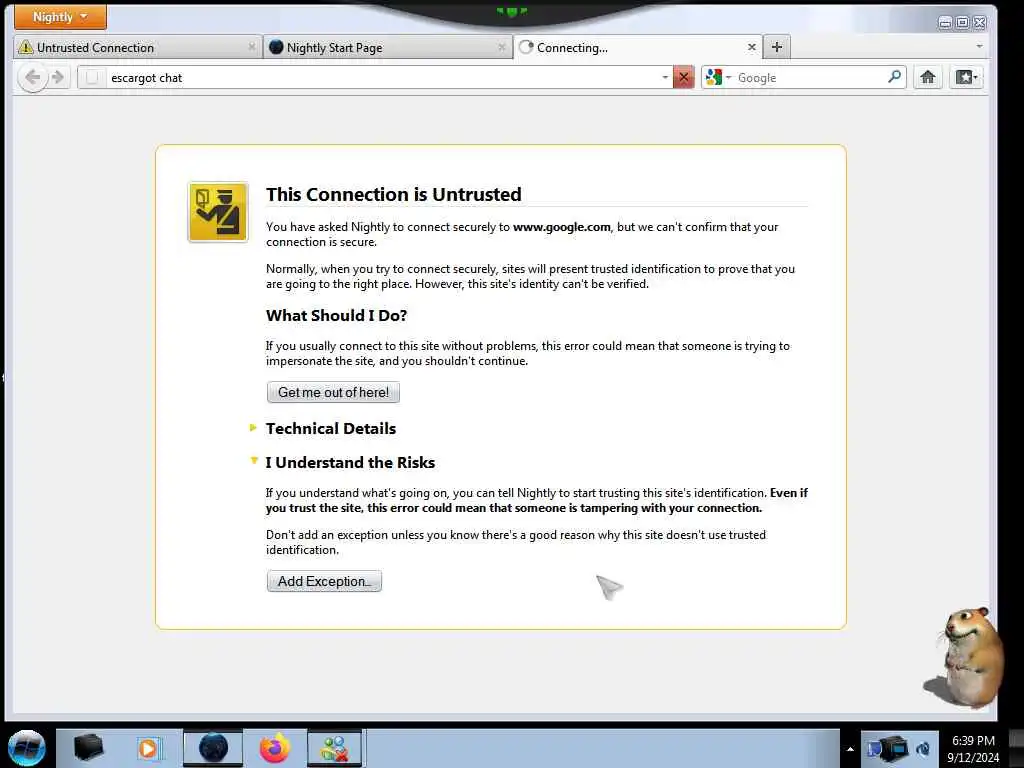Stop loading with the red X button

click(684, 78)
